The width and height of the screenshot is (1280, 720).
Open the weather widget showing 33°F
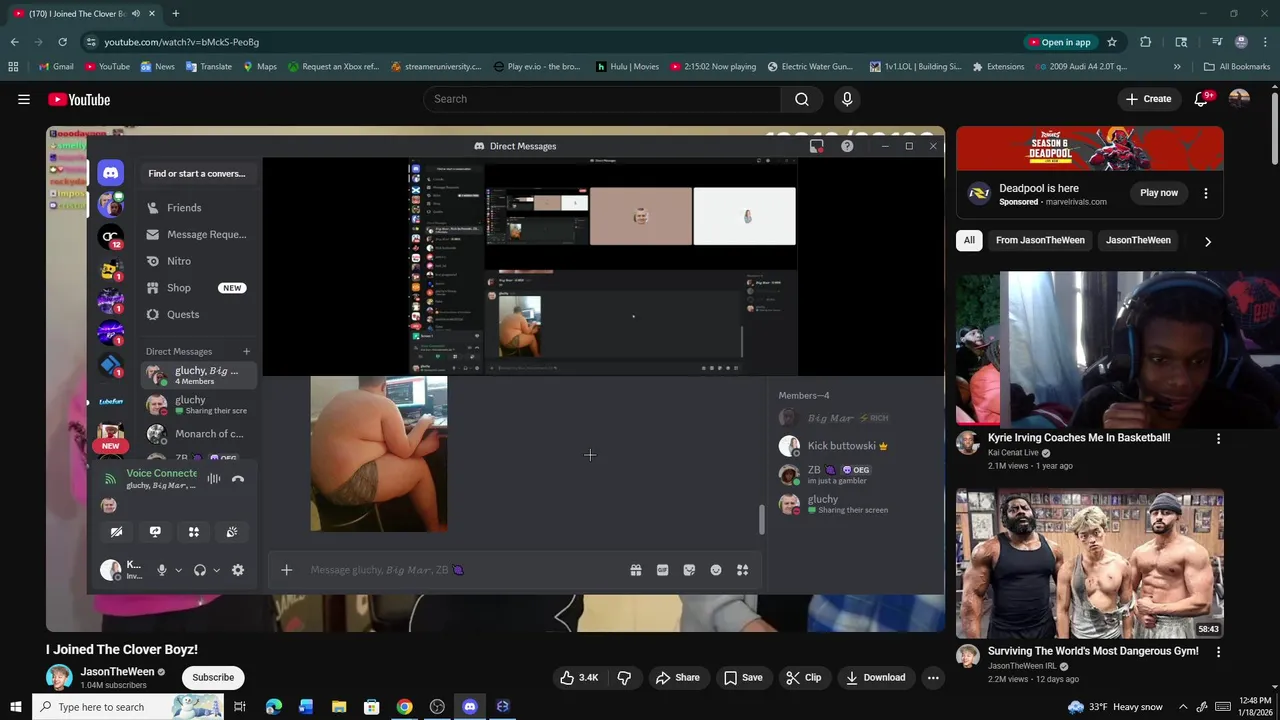point(1114,707)
